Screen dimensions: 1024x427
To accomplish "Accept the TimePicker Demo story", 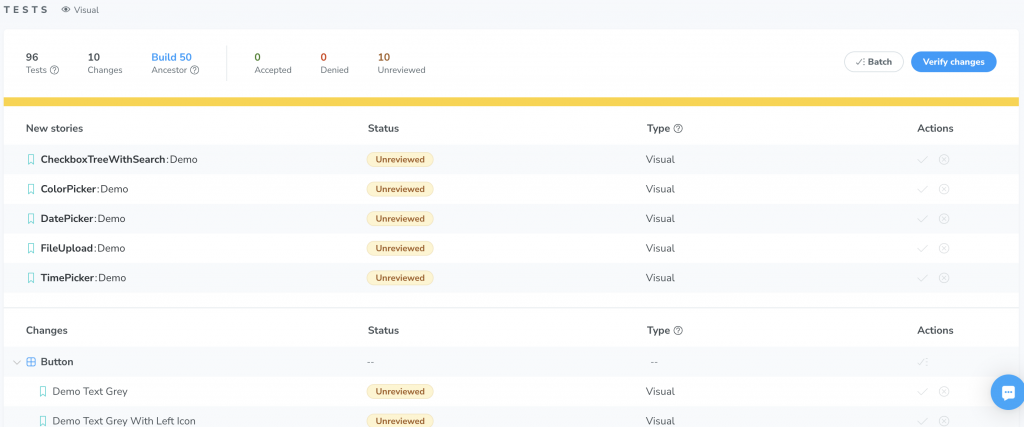I will point(922,277).
